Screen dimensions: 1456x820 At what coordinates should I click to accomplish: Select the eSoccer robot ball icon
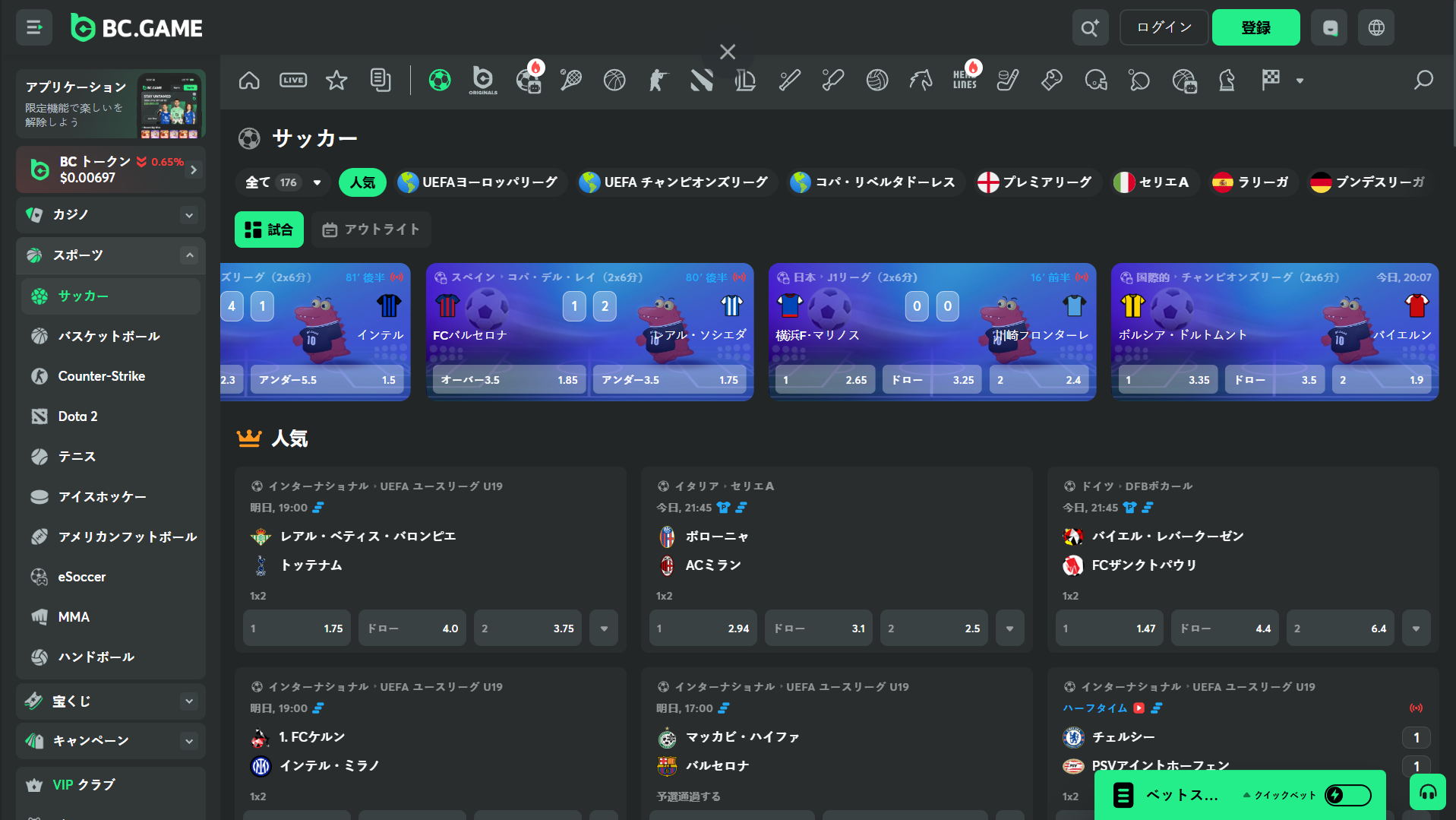(528, 80)
